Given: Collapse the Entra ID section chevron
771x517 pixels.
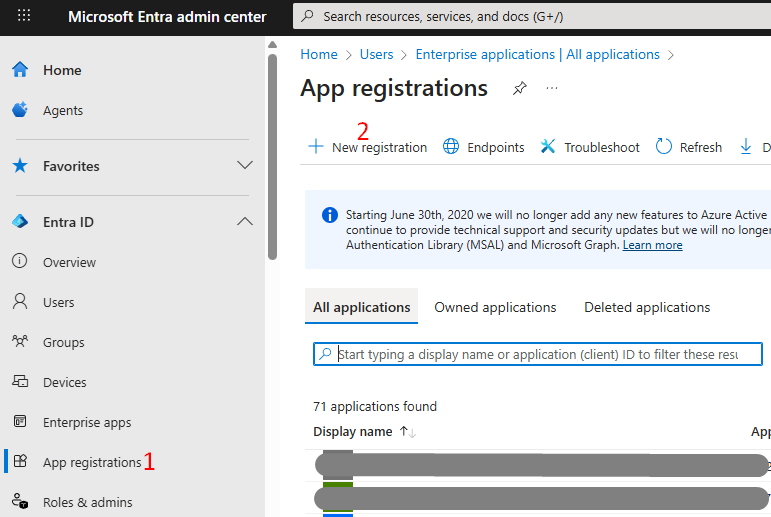Looking at the screenshot, I should pos(244,221).
